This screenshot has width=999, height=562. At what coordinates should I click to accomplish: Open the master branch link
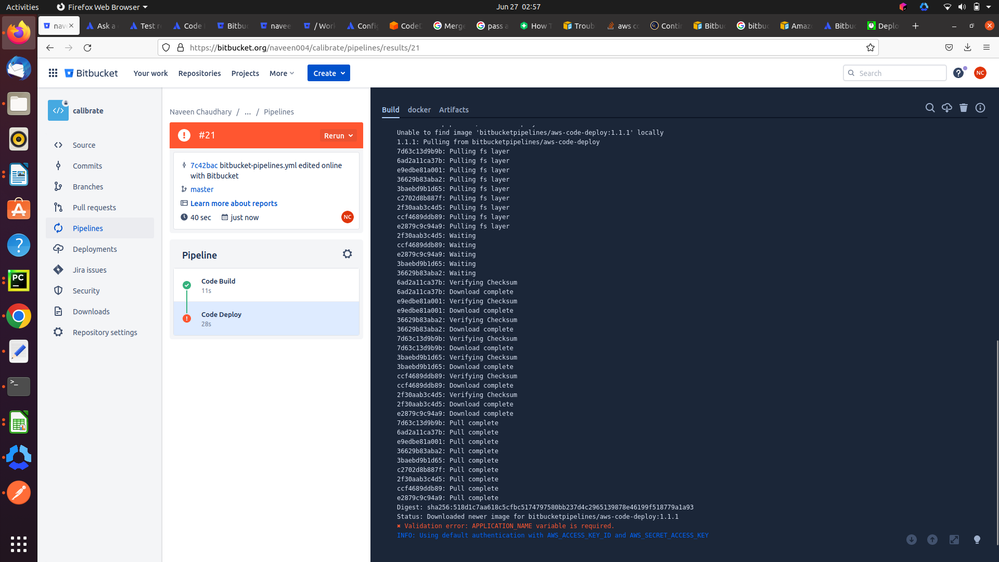202,189
